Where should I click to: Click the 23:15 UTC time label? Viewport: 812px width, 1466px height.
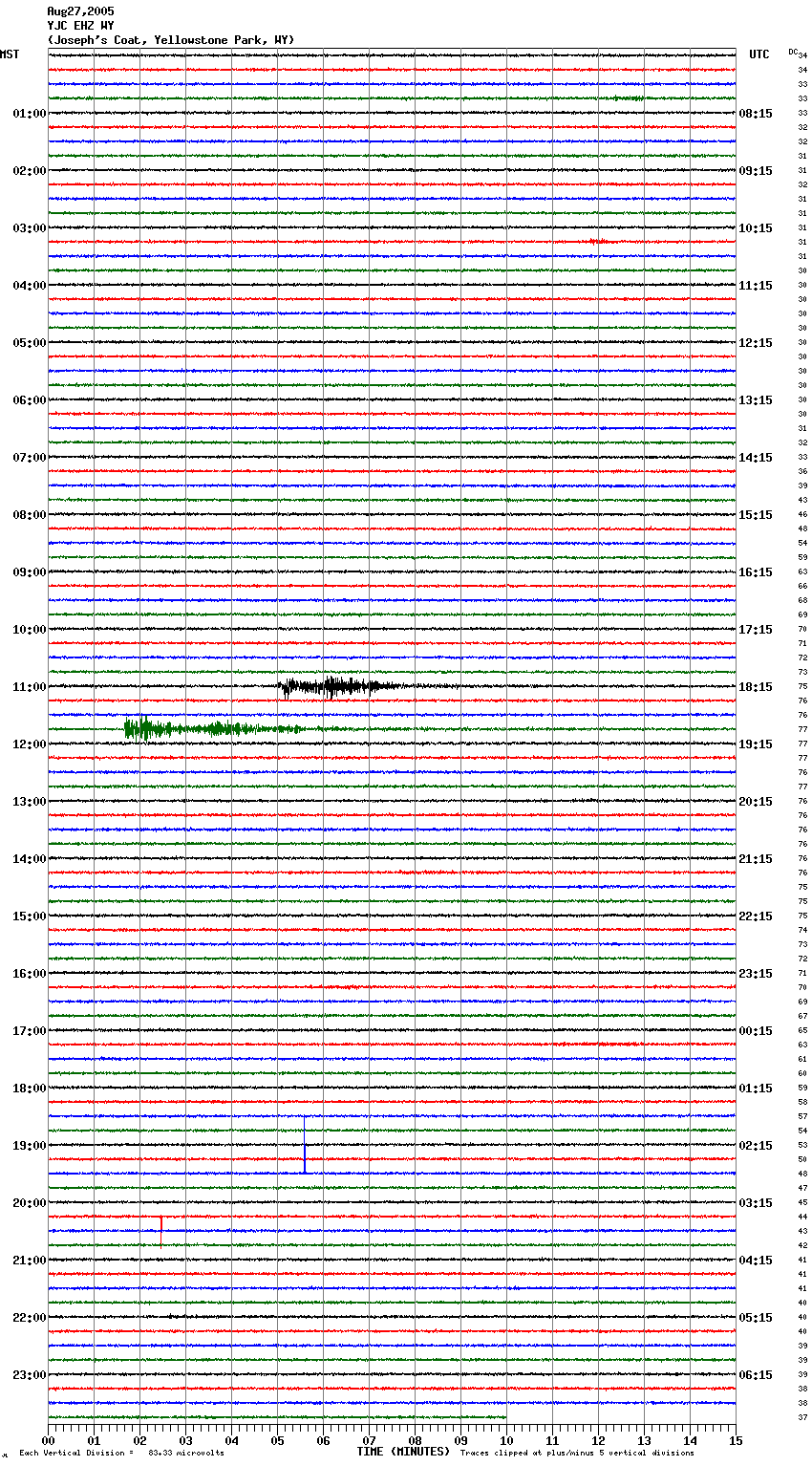(x=756, y=974)
